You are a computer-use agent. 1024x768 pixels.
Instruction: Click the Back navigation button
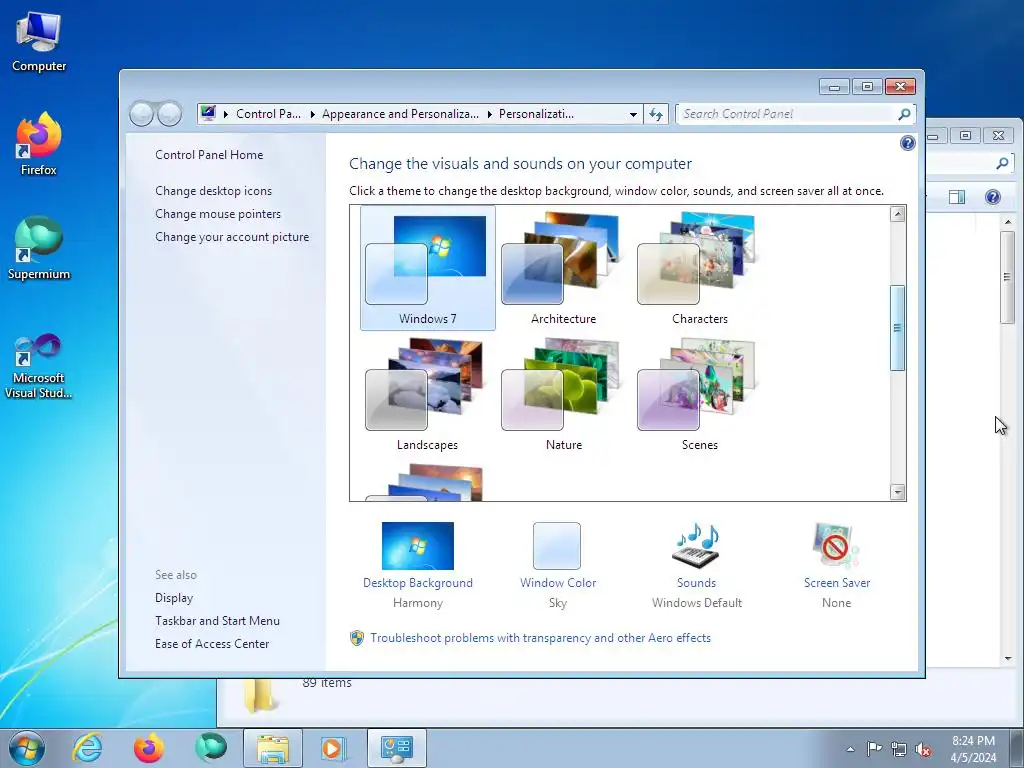point(141,114)
